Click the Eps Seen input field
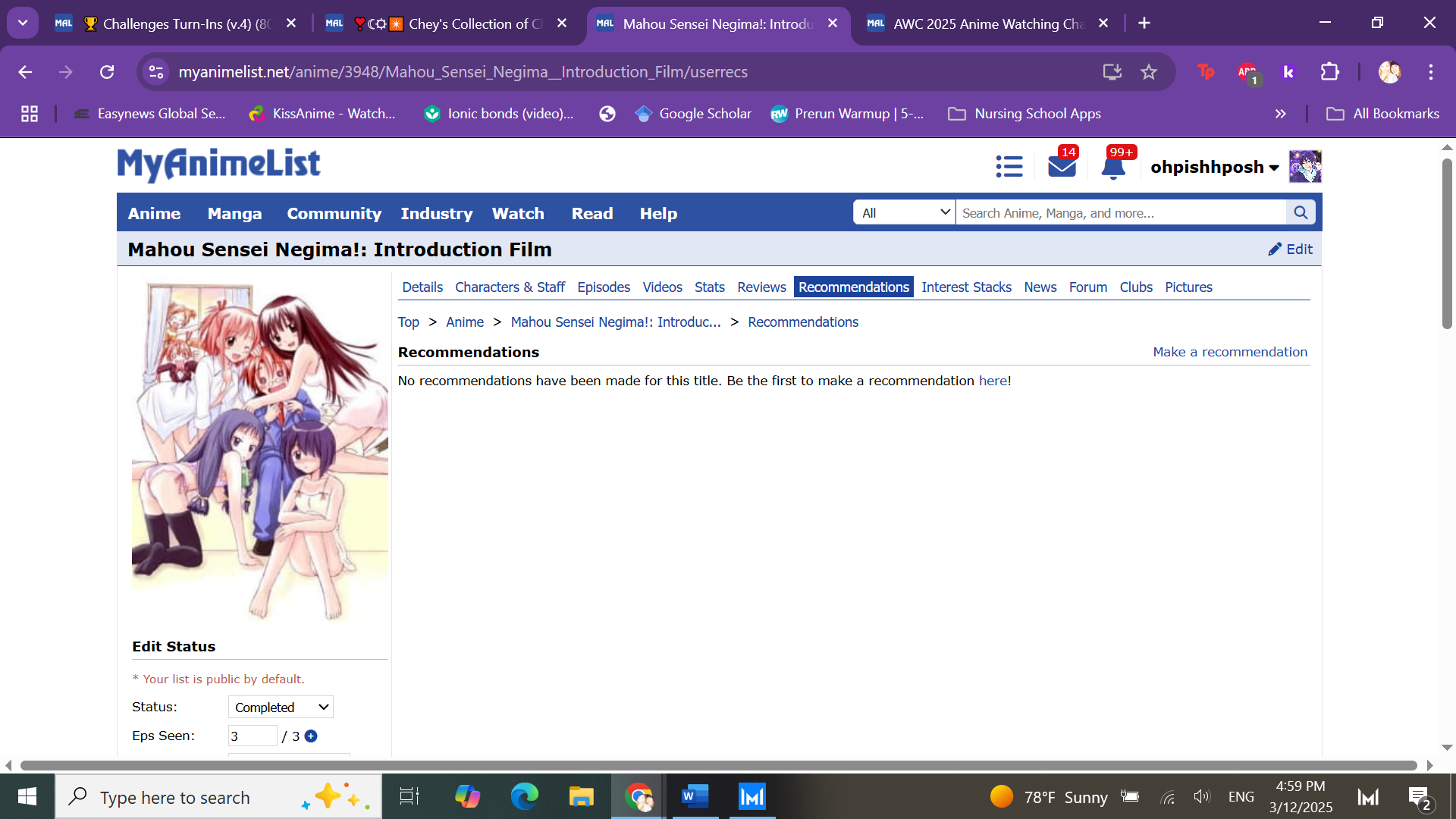The image size is (1456, 819). 252,736
